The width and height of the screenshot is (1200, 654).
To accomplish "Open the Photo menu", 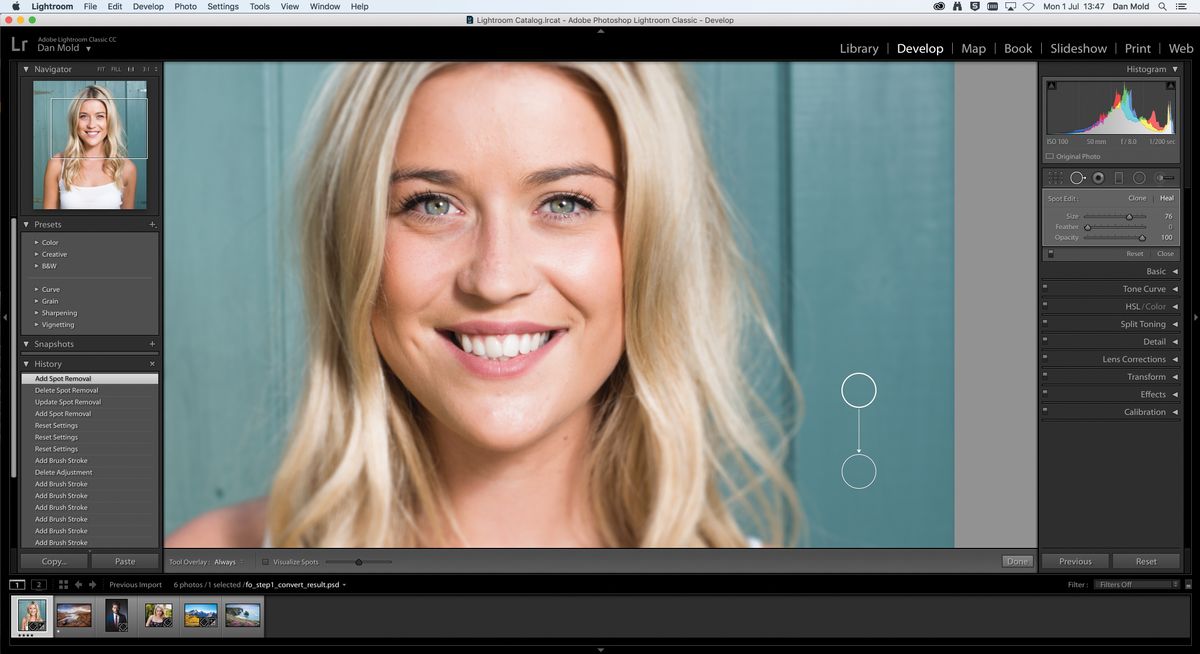I will tap(185, 6).
